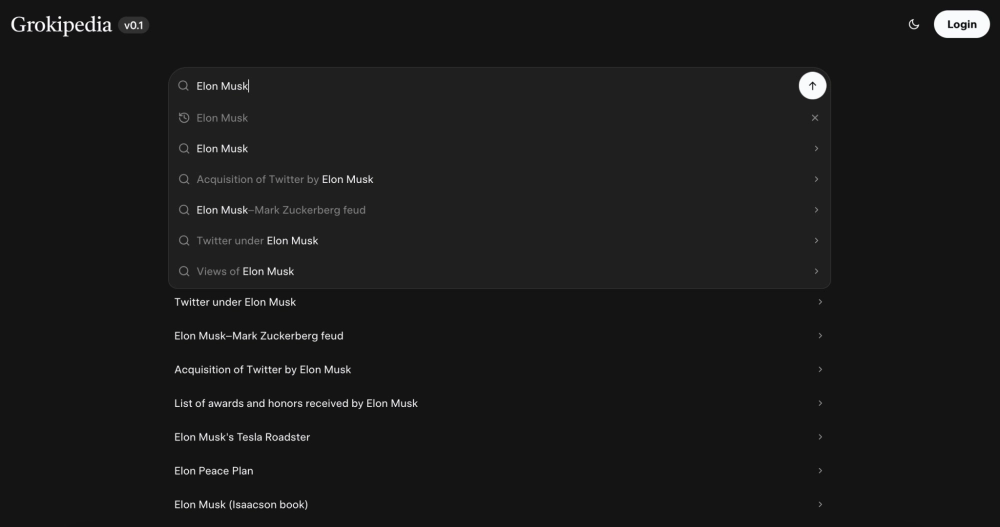Viewport: 1000px width, 527px height.
Task: Click arrow icon for 'Elon Musk (Isaacson book)'
Action: (820, 505)
